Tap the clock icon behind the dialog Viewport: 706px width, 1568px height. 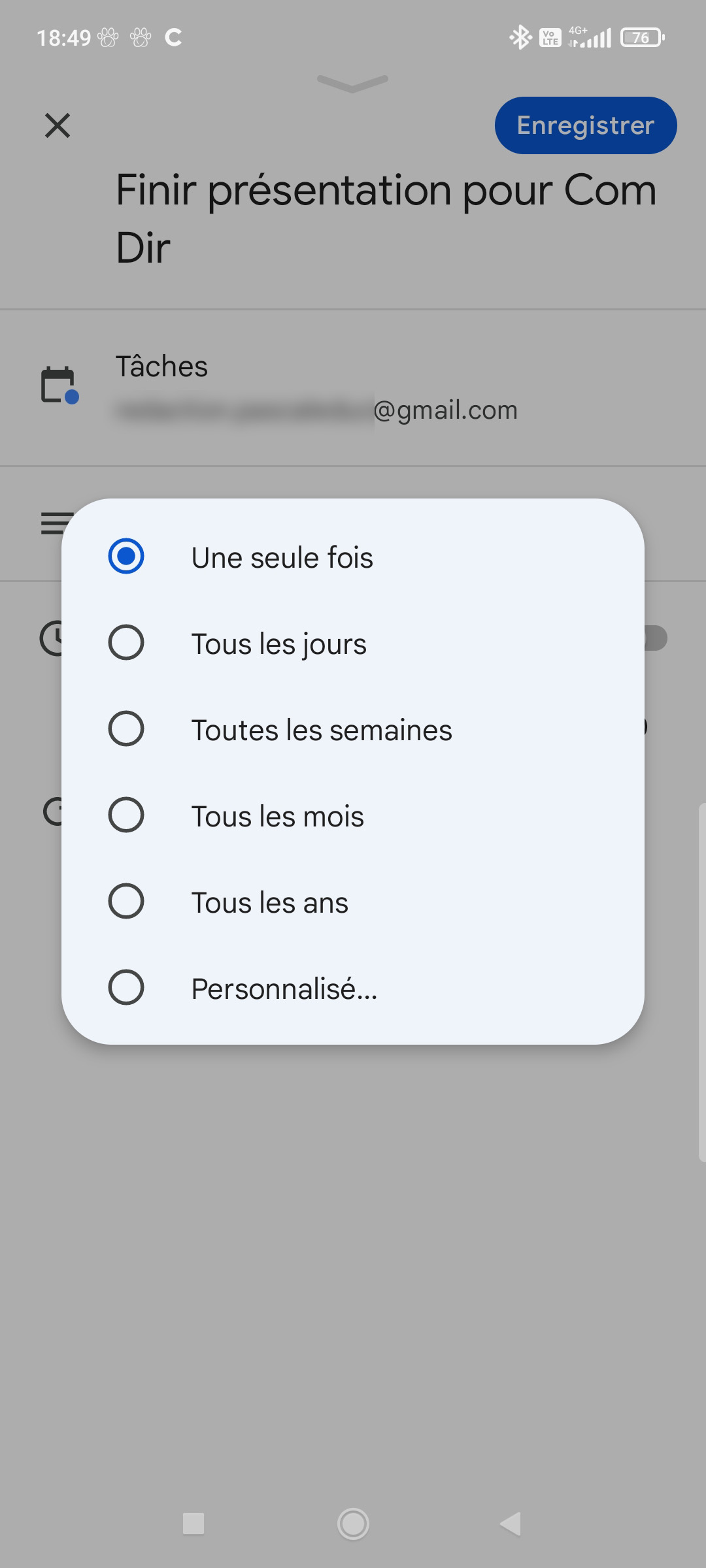pyautogui.click(x=50, y=638)
